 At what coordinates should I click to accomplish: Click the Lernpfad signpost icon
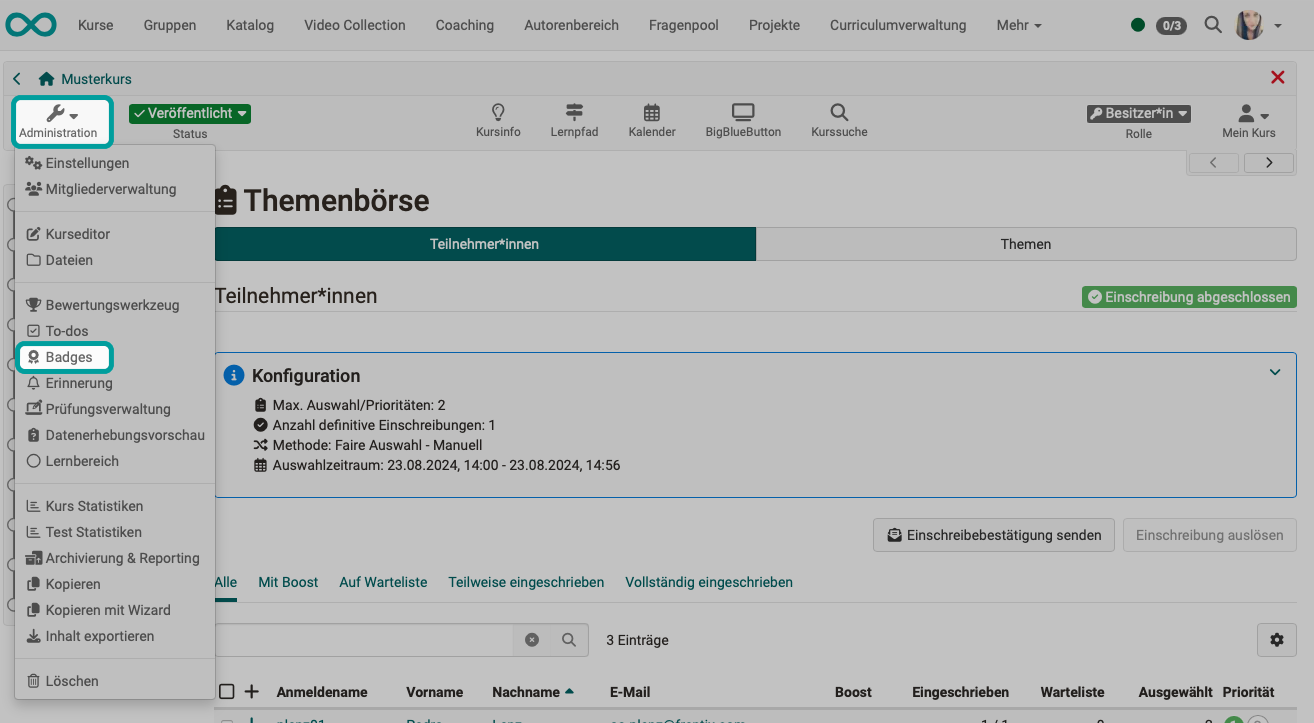coord(574,113)
